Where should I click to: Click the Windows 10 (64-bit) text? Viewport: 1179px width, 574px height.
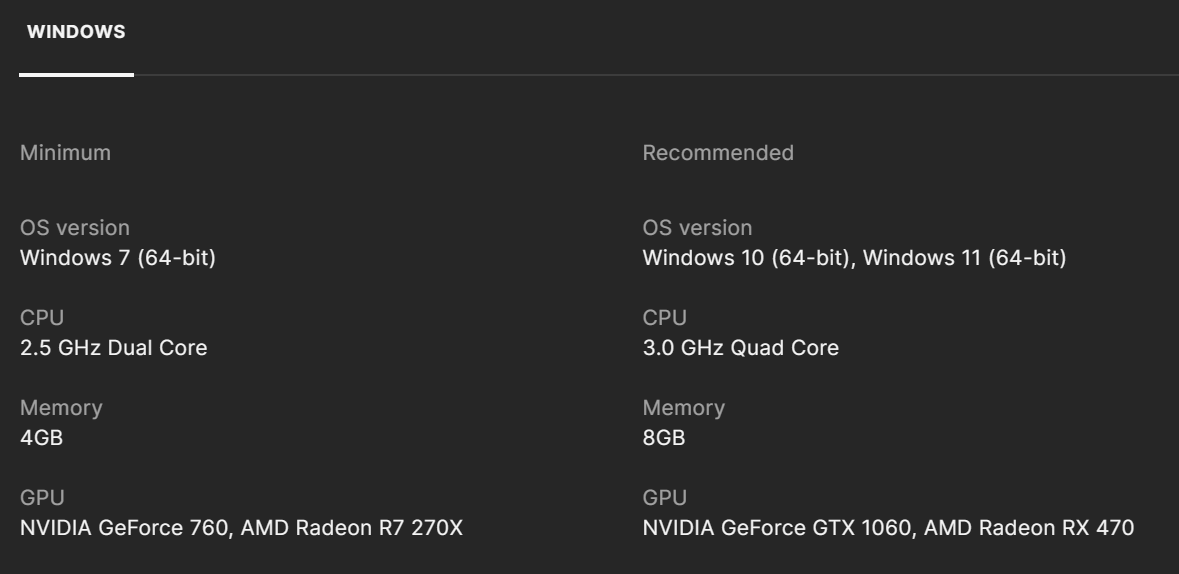coord(747,259)
